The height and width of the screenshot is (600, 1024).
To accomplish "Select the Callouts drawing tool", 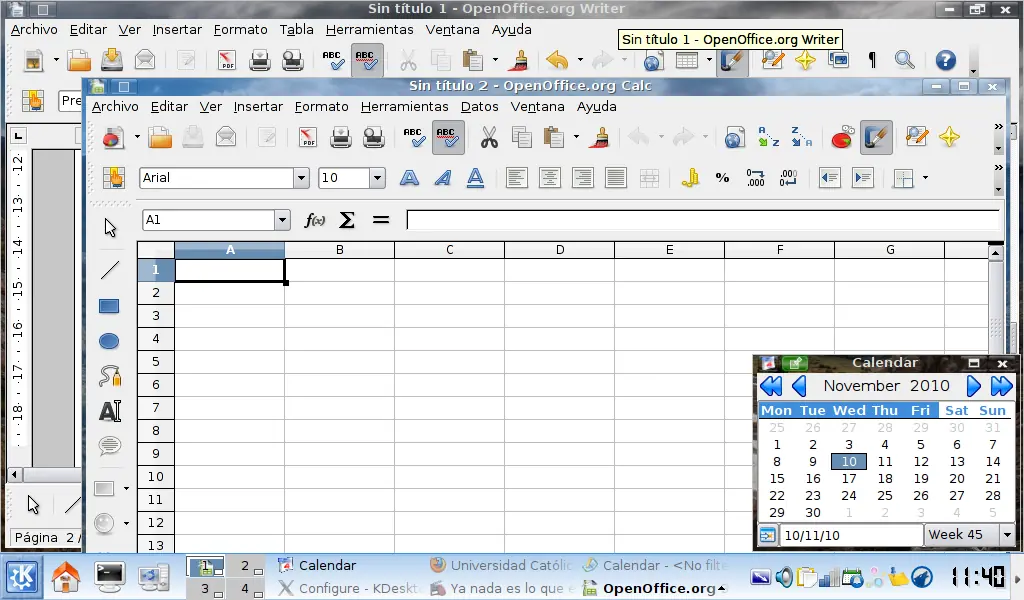I will (110, 445).
